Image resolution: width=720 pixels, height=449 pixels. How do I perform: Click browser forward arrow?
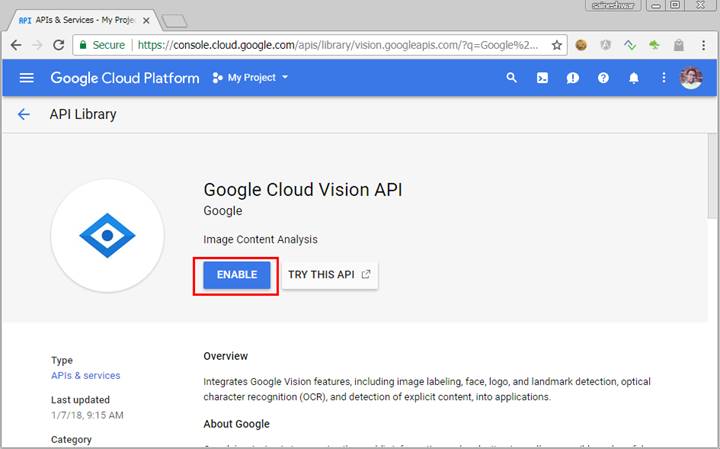click(37, 45)
